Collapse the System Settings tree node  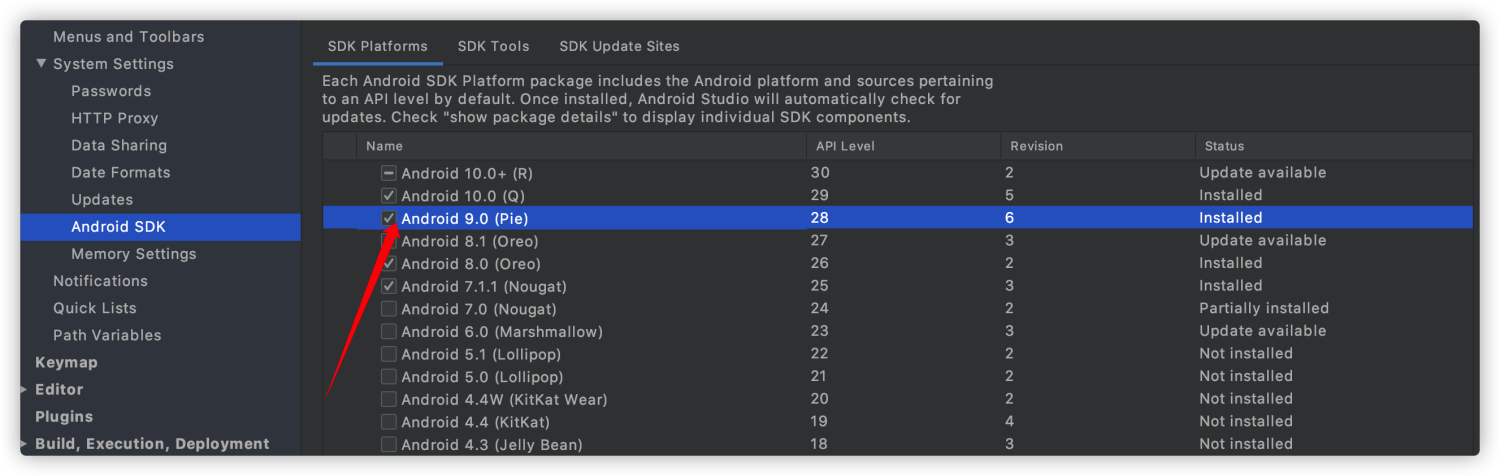(x=41, y=64)
